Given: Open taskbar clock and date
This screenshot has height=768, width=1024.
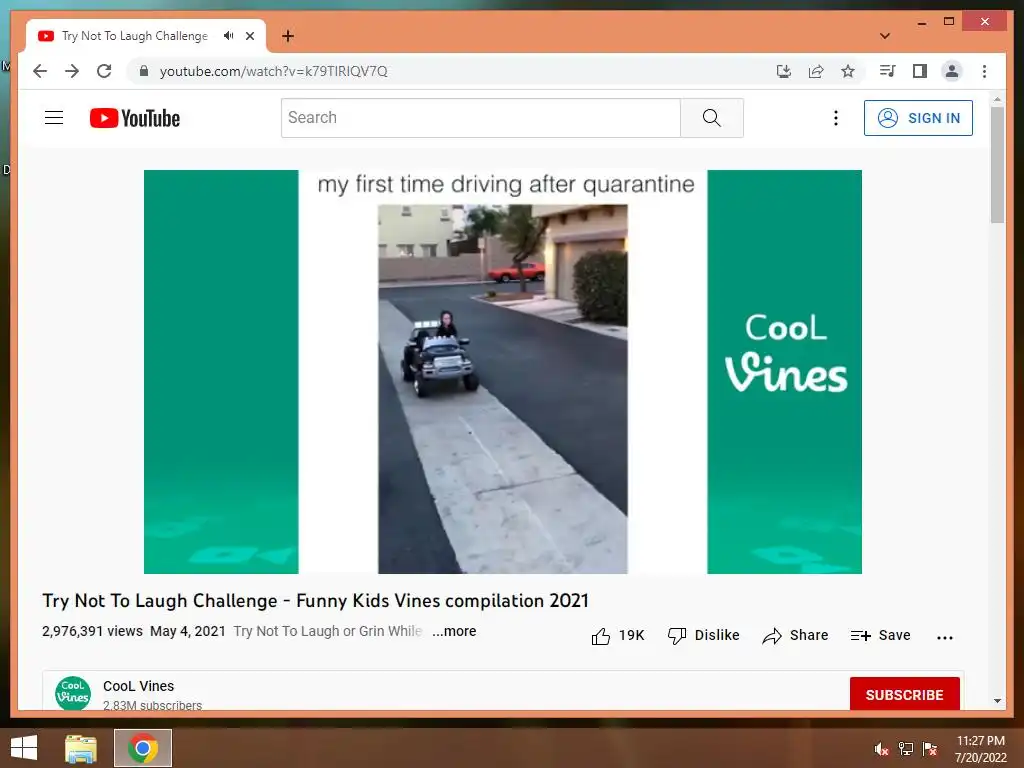Looking at the screenshot, I should pyautogui.click(x=980, y=749).
